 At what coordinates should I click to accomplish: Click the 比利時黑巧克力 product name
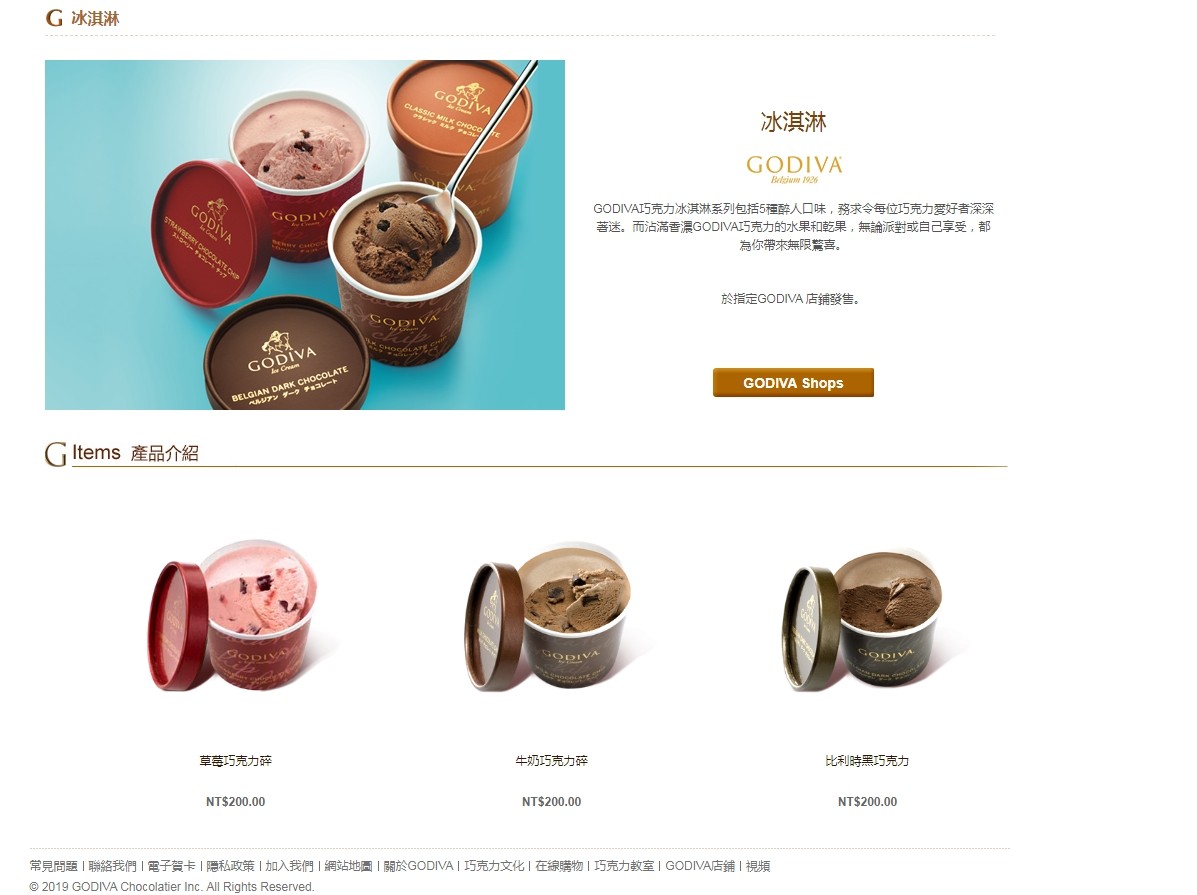[867, 761]
